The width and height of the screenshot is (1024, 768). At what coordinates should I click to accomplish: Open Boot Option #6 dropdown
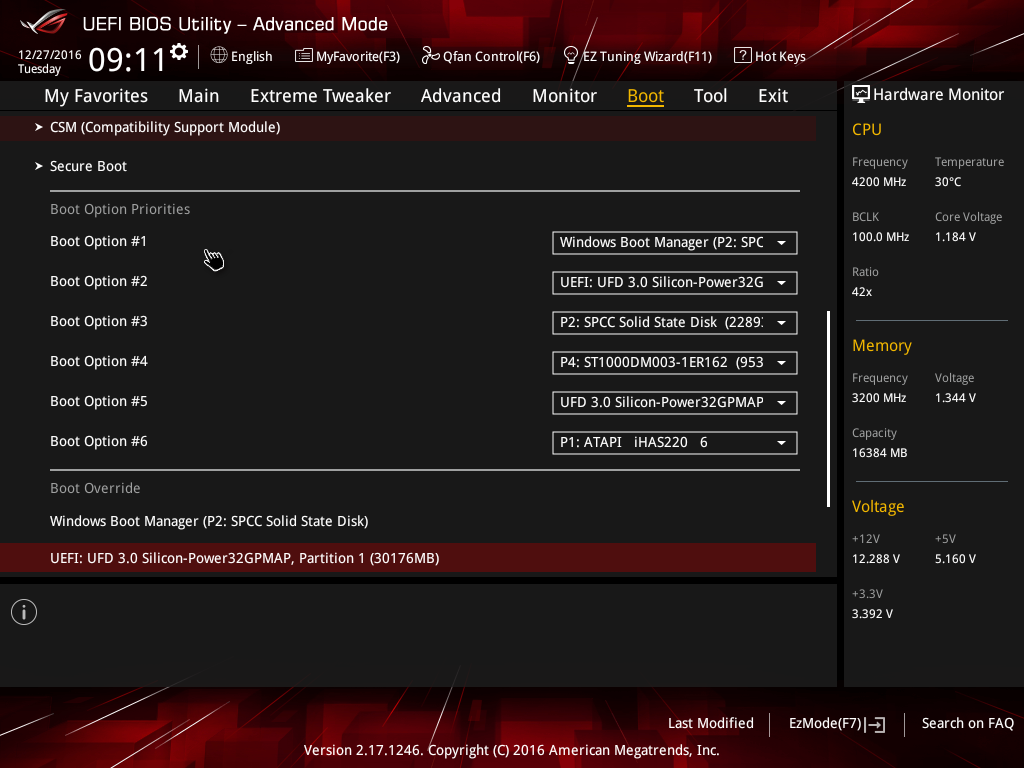click(x=675, y=443)
